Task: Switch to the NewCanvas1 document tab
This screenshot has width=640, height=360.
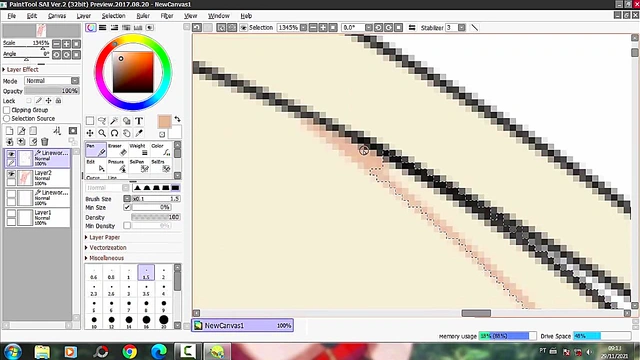Action: click(x=242, y=325)
